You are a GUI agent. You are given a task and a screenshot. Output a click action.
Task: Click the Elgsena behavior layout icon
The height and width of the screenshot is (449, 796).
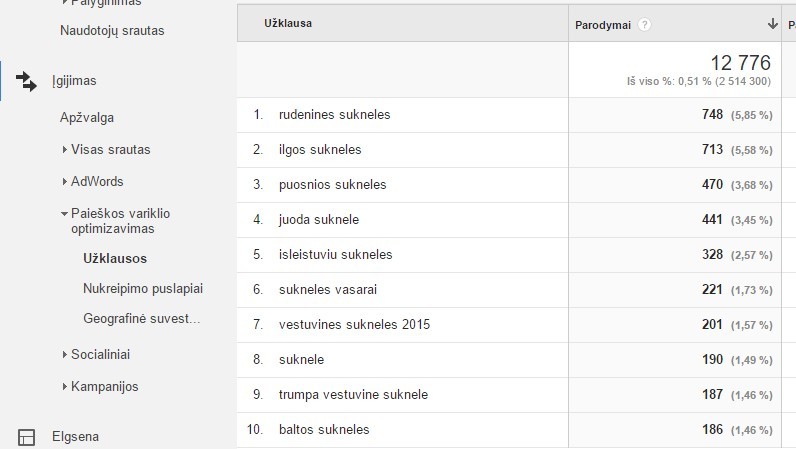click(26, 437)
